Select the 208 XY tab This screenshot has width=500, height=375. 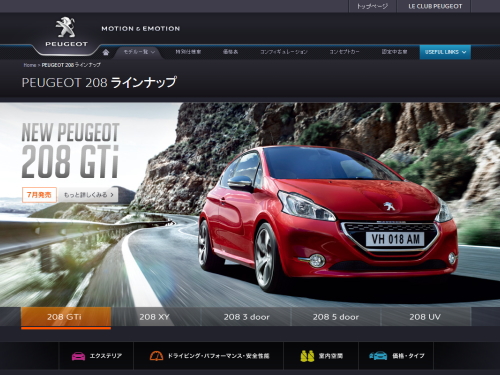click(155, 317)
